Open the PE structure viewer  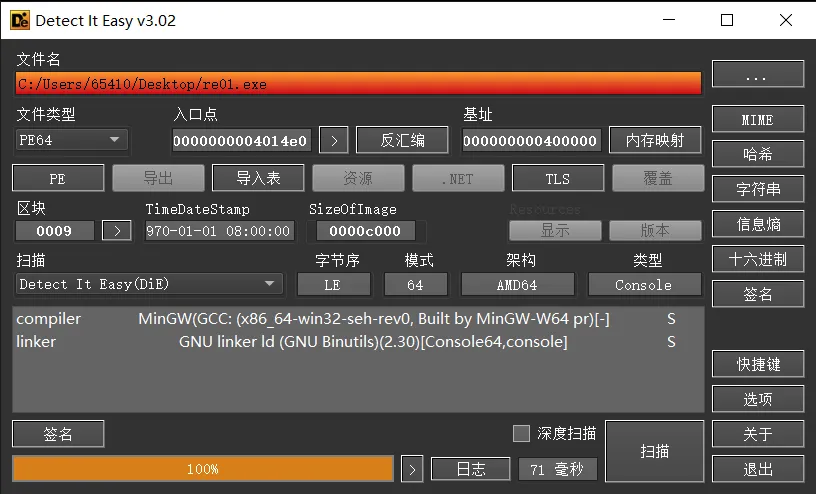[x=58, y=178]
